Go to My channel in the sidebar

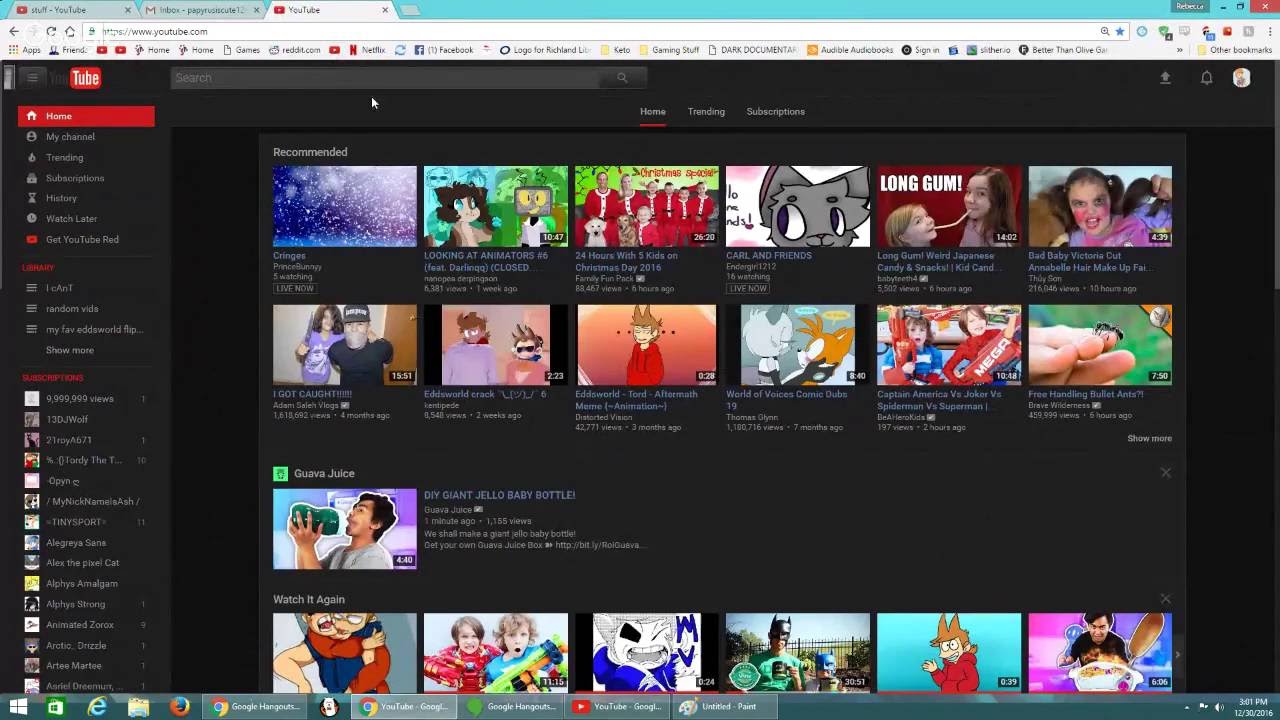[x=70, y=137]
